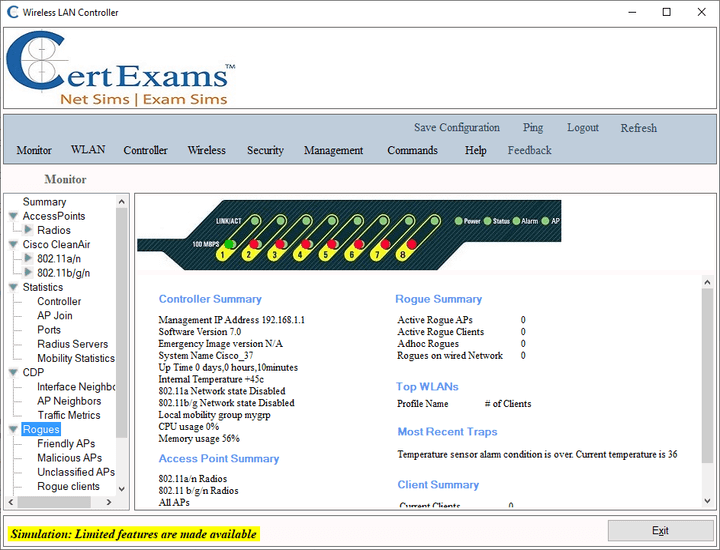
Task: Click Logout
Action: (583, 128)
